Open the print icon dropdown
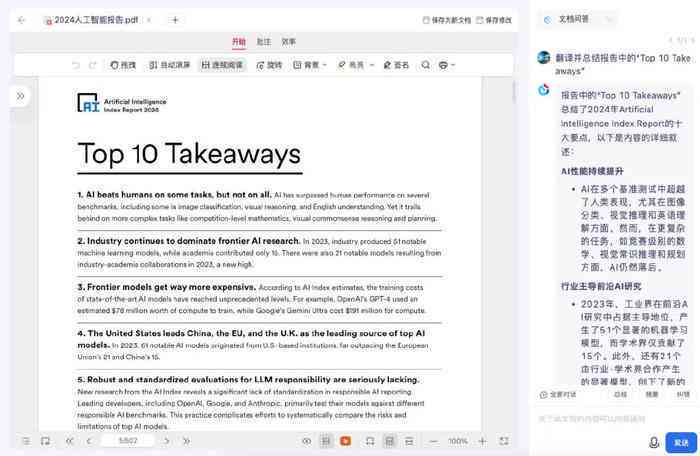The image size is (700, 456). point(446,65)
